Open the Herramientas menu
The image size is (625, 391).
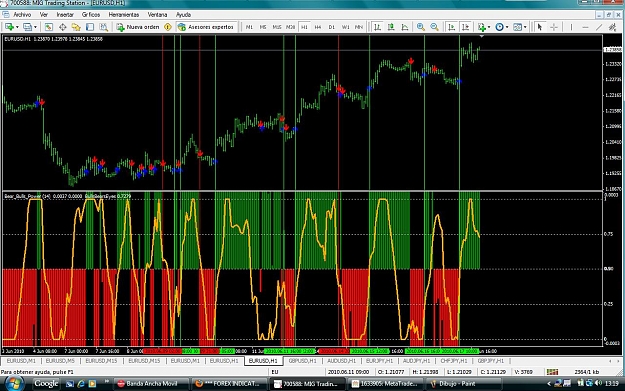[124, 15]
